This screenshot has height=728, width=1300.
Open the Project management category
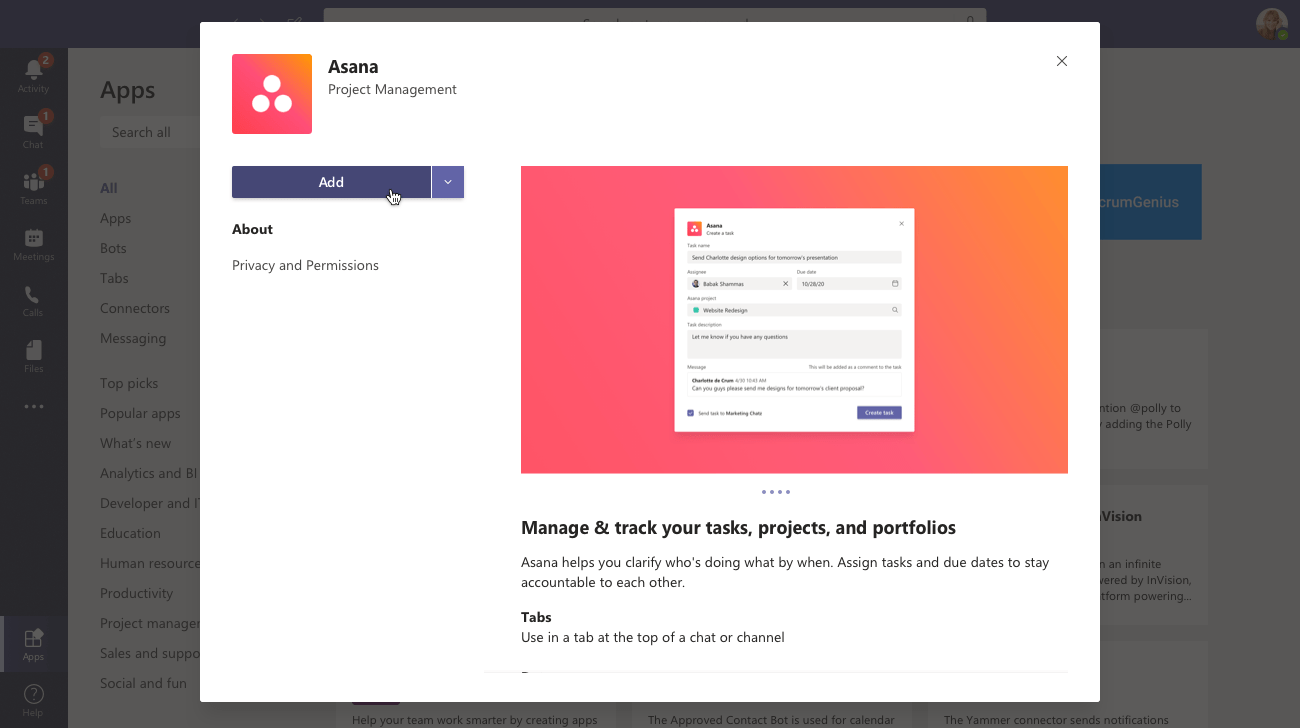pos(150,623)
